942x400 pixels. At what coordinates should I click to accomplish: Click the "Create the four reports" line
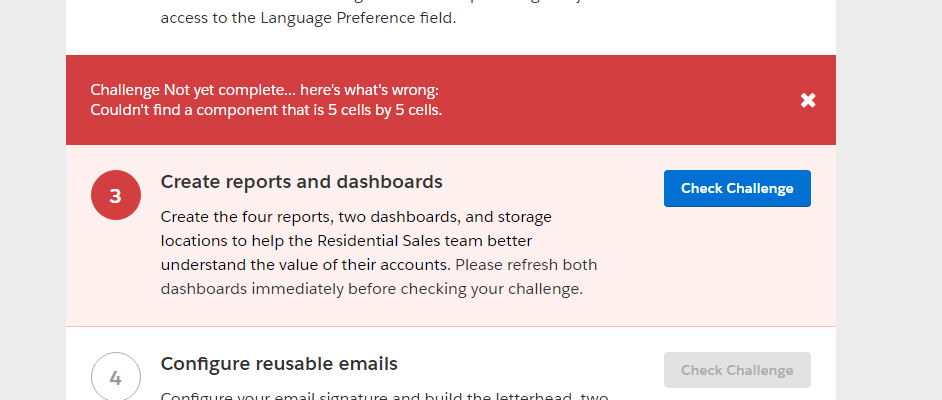[355, 217]
